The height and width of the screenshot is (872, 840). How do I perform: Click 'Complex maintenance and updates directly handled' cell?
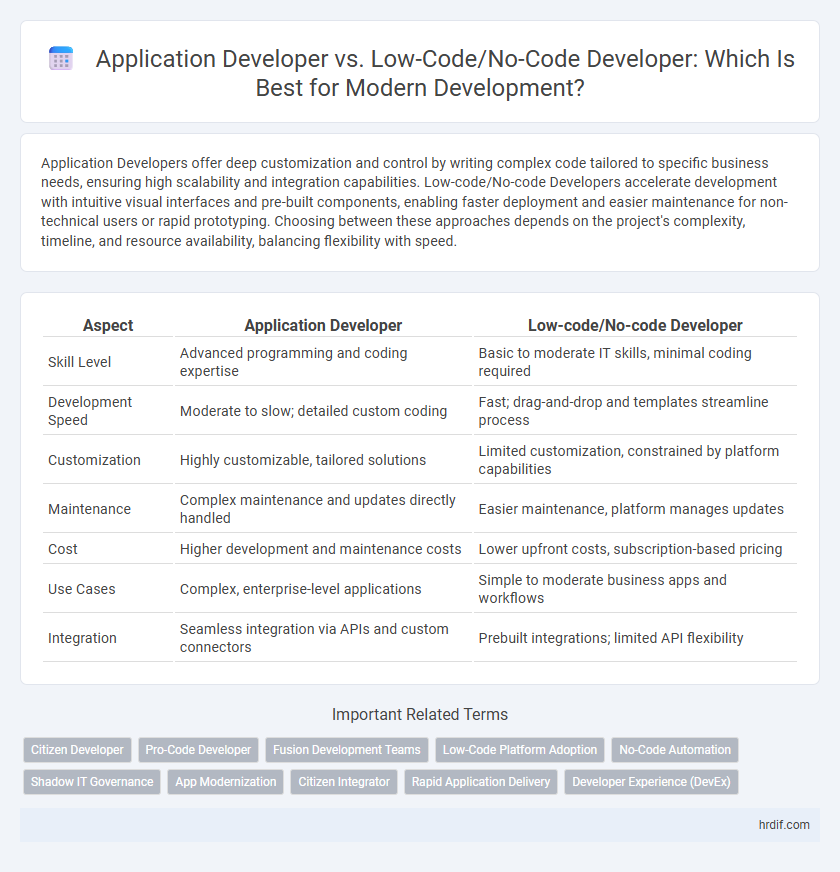click(323, 509)
